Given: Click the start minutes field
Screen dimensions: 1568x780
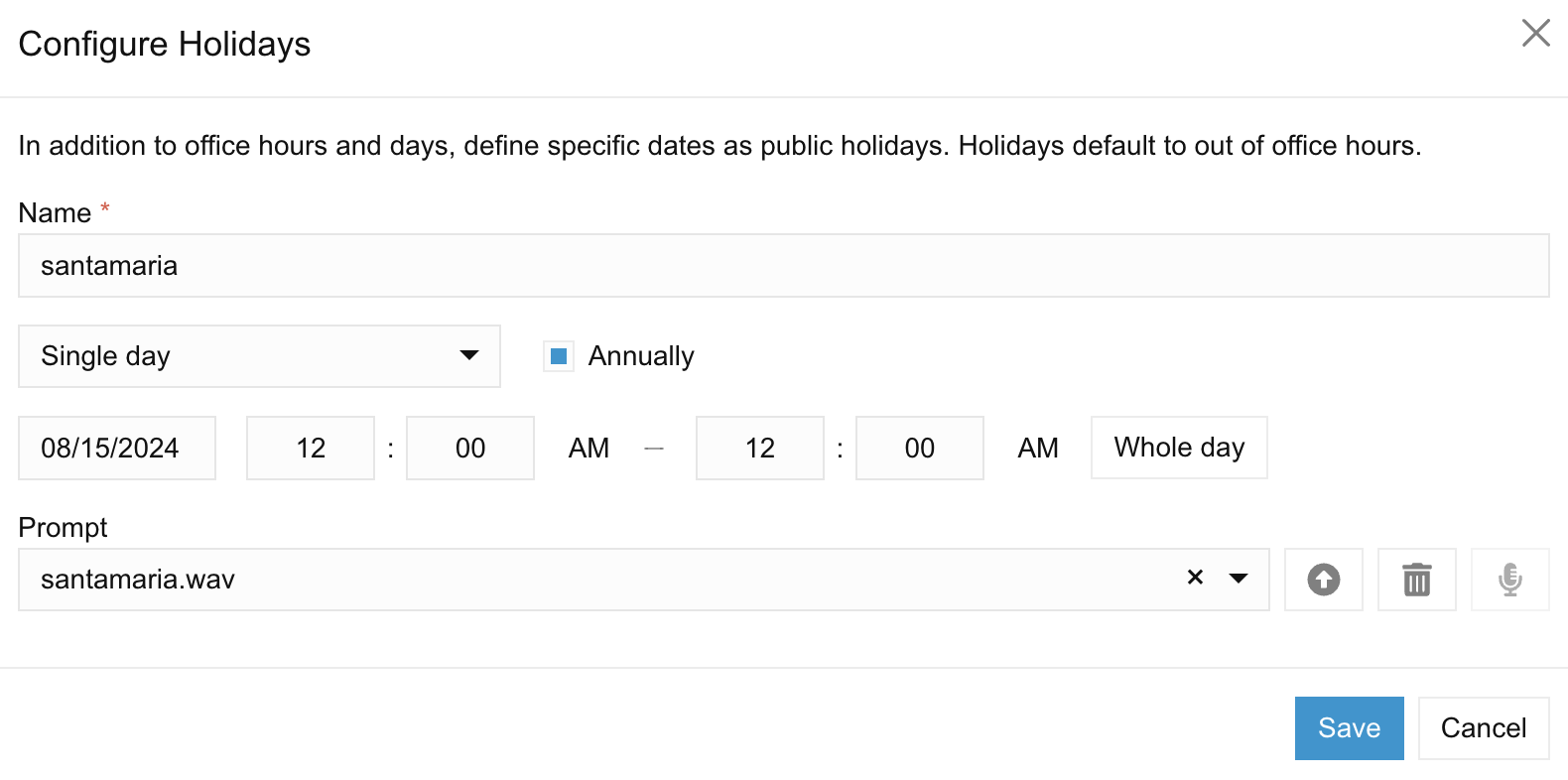Looking at the screenshot, I should (470, 448).
